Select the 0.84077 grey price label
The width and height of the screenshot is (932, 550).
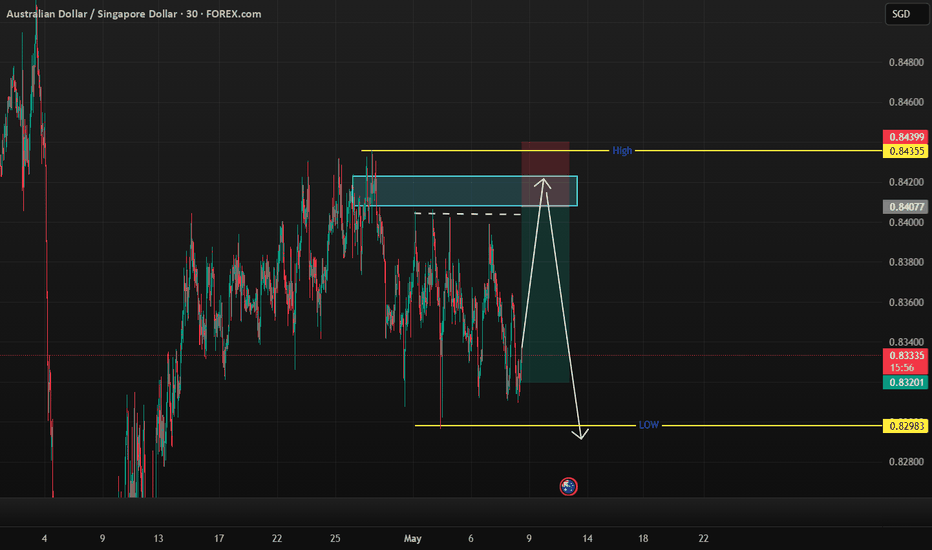click(905, 206)
